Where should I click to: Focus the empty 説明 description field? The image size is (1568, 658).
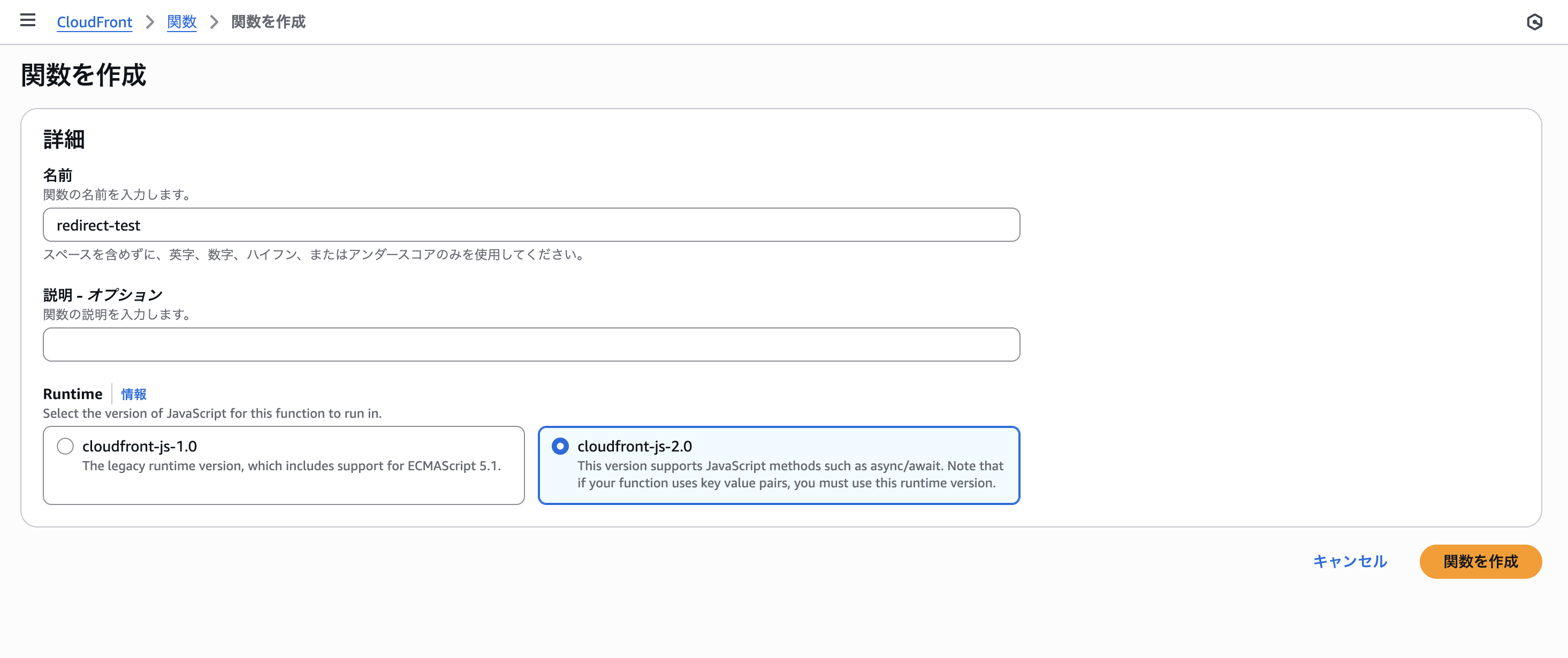[531, 345]
